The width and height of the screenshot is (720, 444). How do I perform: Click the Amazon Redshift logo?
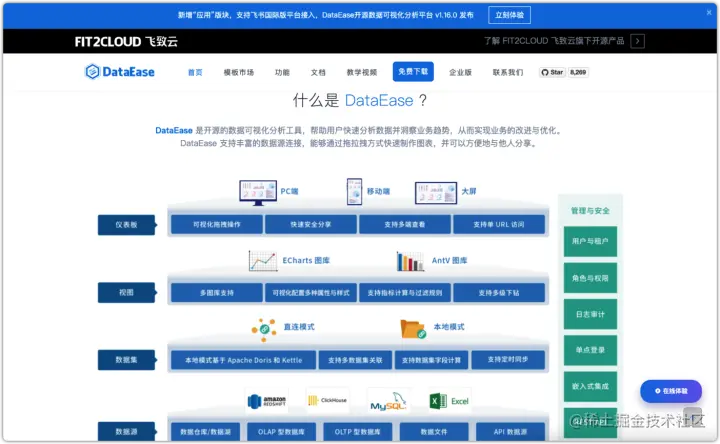click(267, 401)
